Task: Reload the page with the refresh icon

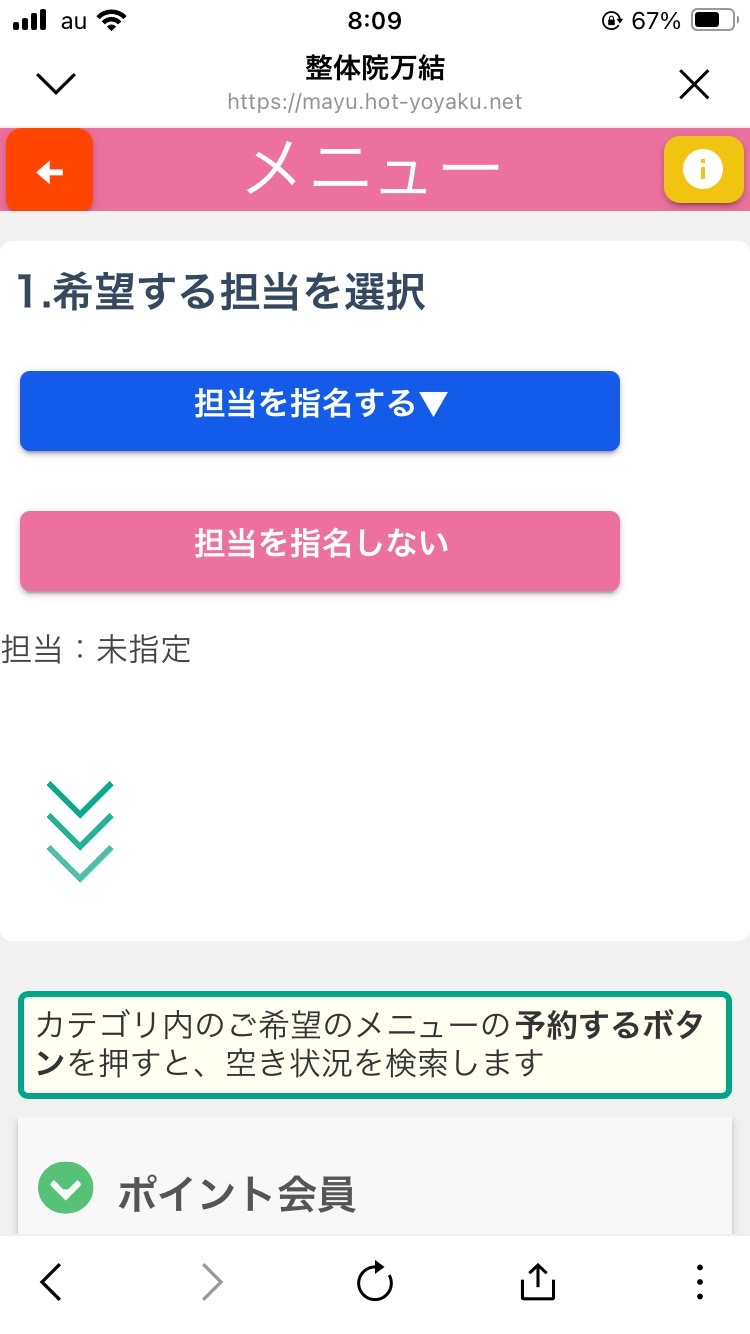Action: [375, 1281]
